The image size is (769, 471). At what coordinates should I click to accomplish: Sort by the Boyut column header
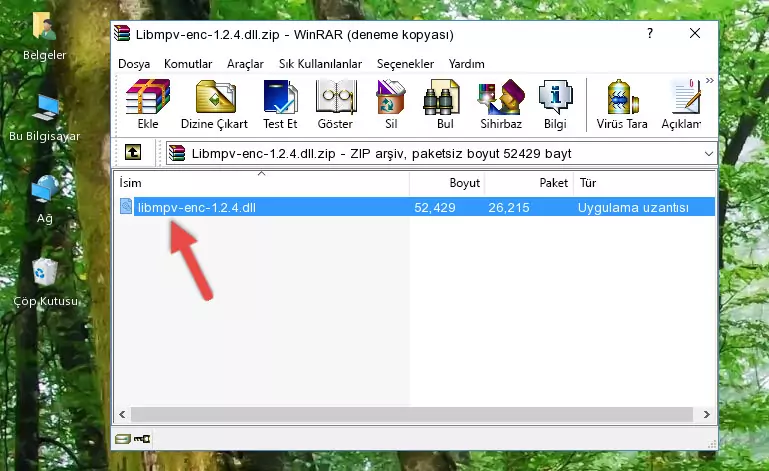447,183
